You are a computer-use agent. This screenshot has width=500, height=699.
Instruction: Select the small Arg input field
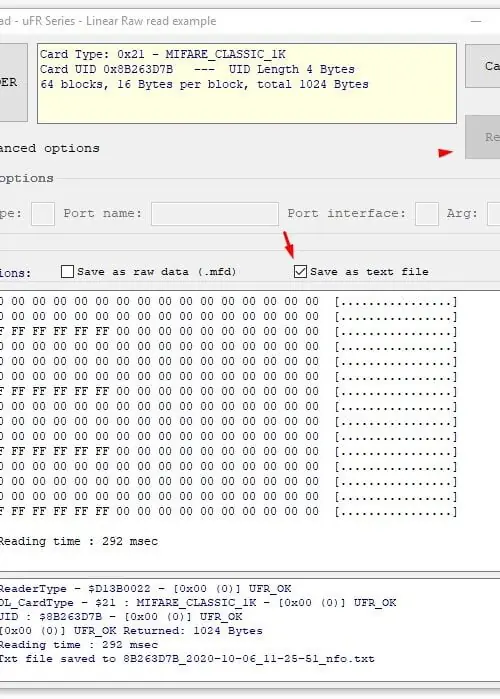[494, 214]
